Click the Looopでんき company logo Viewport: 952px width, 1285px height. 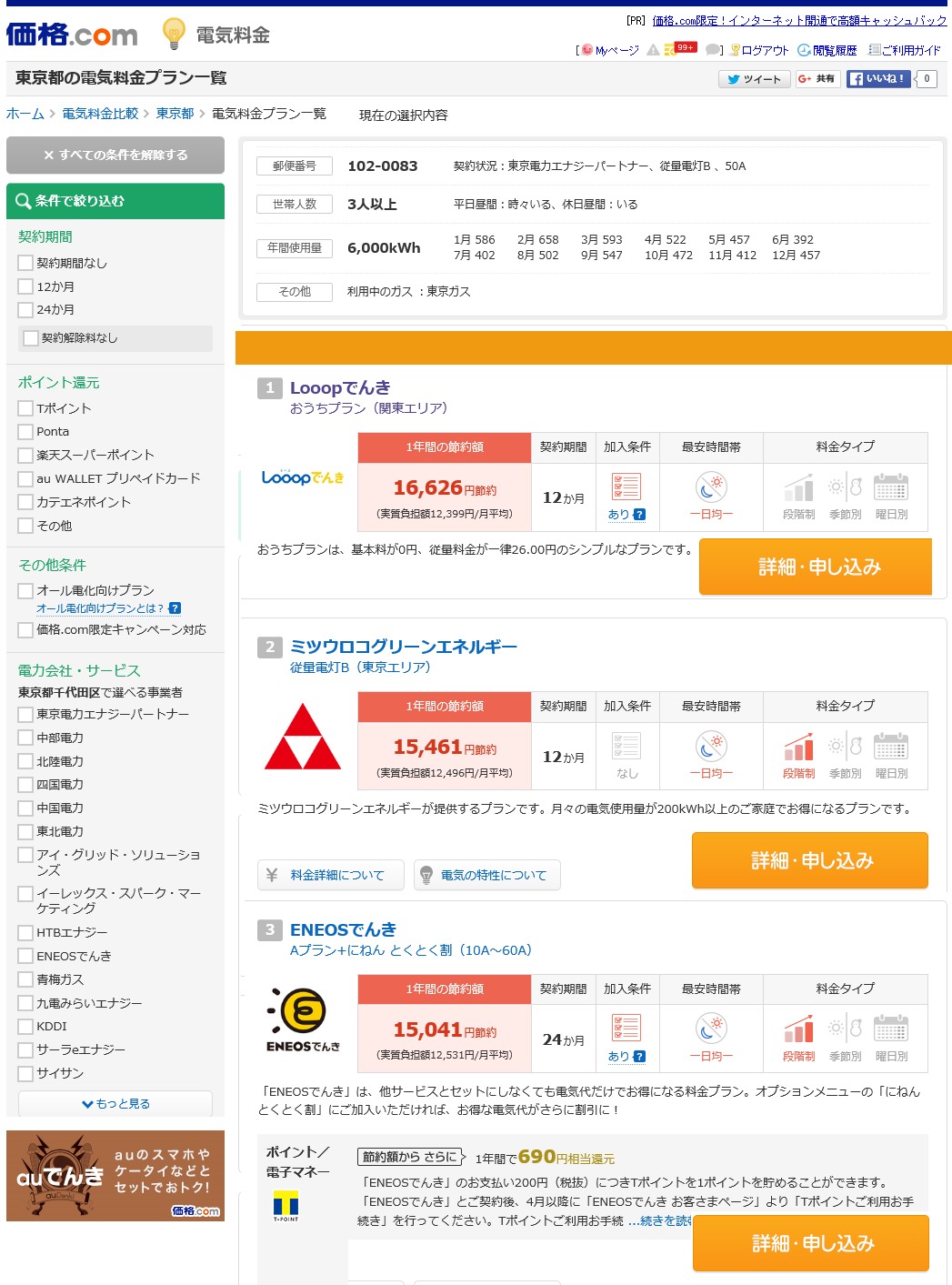point(303,477)
